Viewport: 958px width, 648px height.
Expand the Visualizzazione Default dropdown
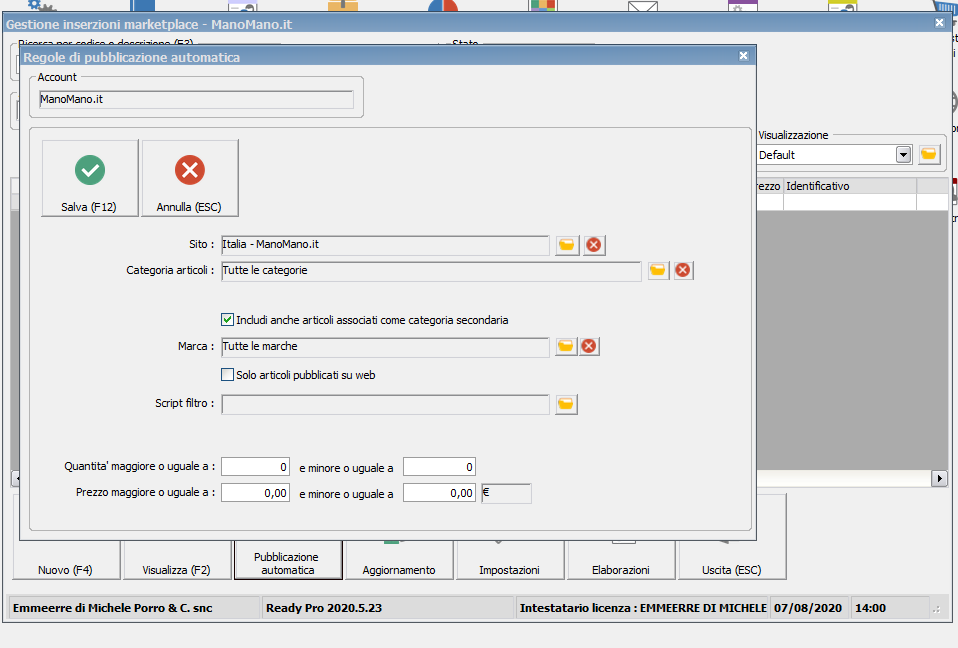[x=904, y=155]
